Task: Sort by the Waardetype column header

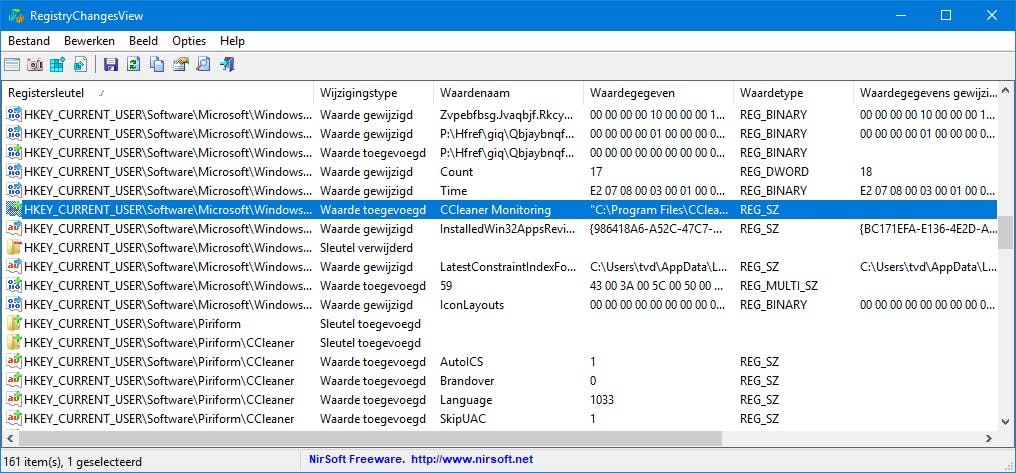Action: 794,93
